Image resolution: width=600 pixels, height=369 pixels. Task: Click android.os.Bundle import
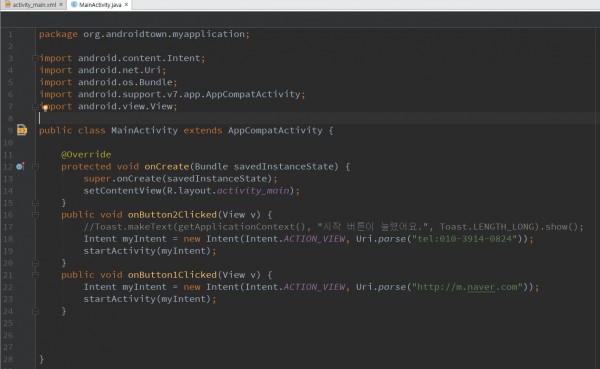pos(125,82)
